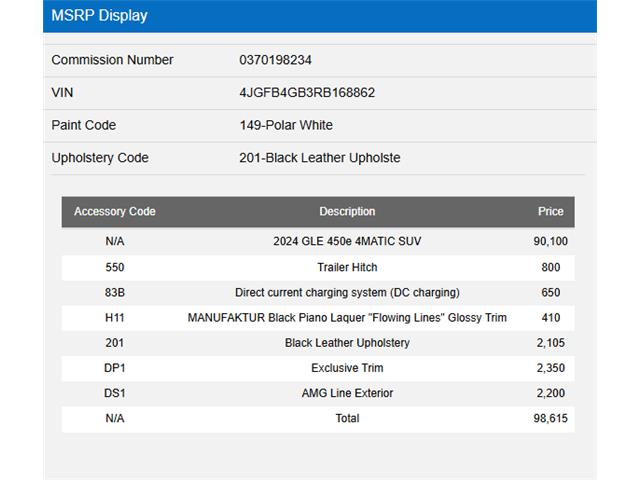Select the Exclusive Trim price 2,350

(551, 368)
